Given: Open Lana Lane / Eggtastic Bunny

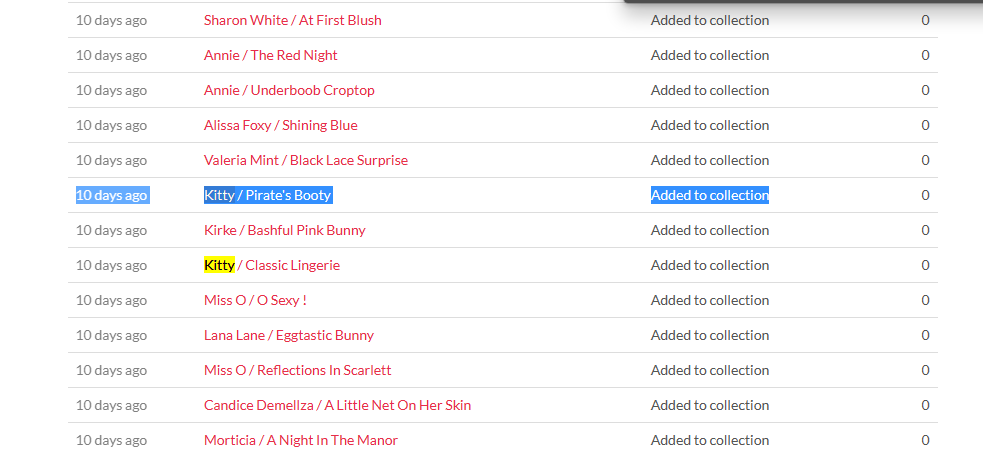Looking at the screenshot, I should [x=288, y=335].
